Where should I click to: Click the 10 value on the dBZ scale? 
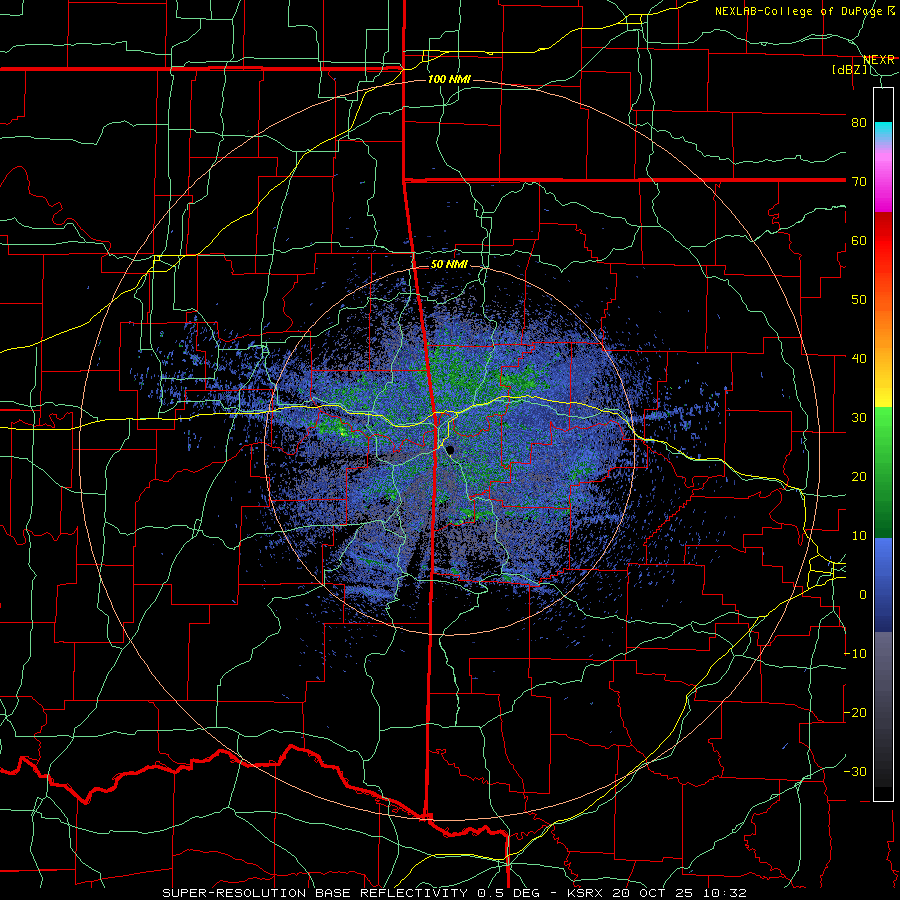click(x=859, y=536)
